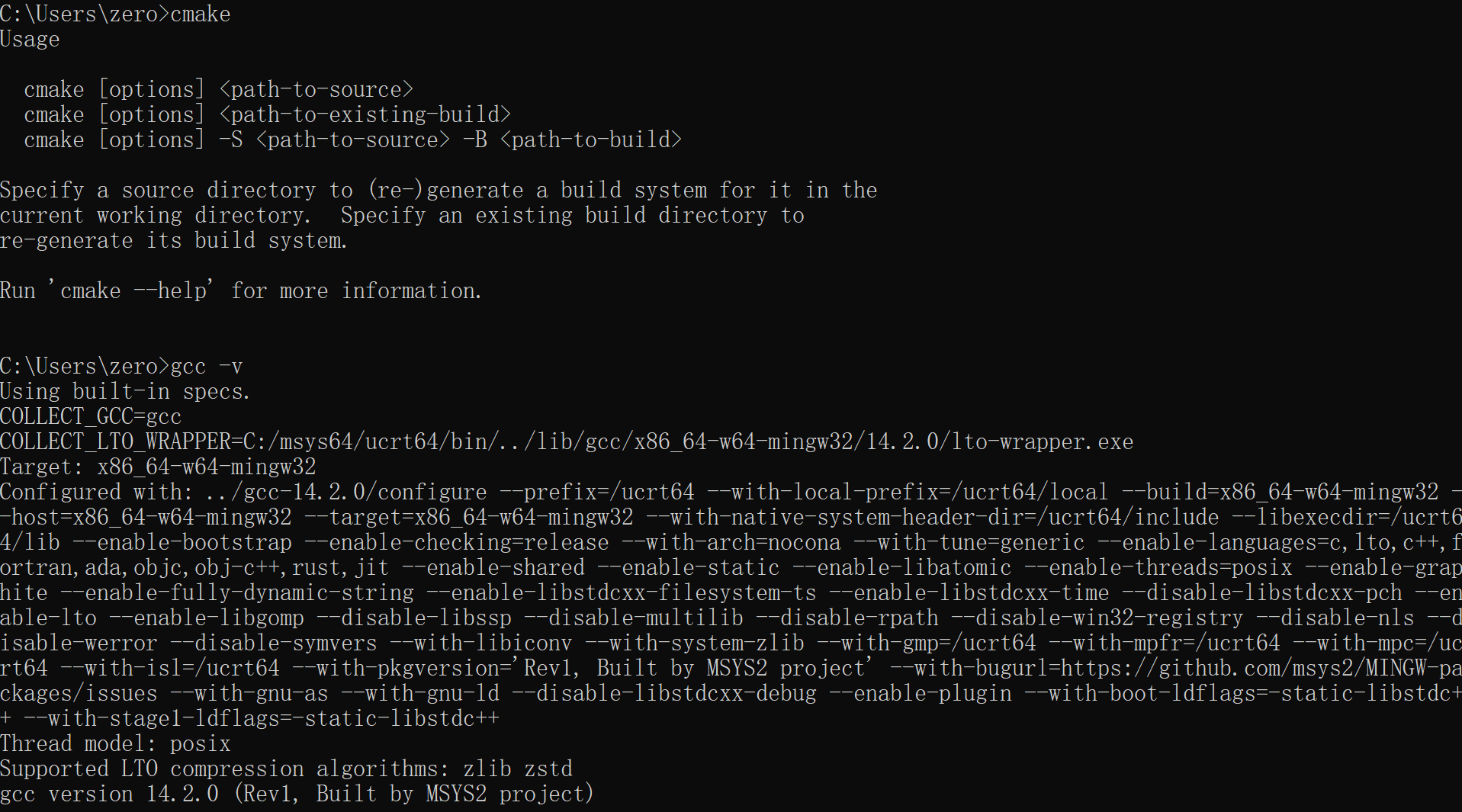Click the "Target: x86_64-w64-mingw32" line
This screenshot has width=1462, height=812.
158,467
